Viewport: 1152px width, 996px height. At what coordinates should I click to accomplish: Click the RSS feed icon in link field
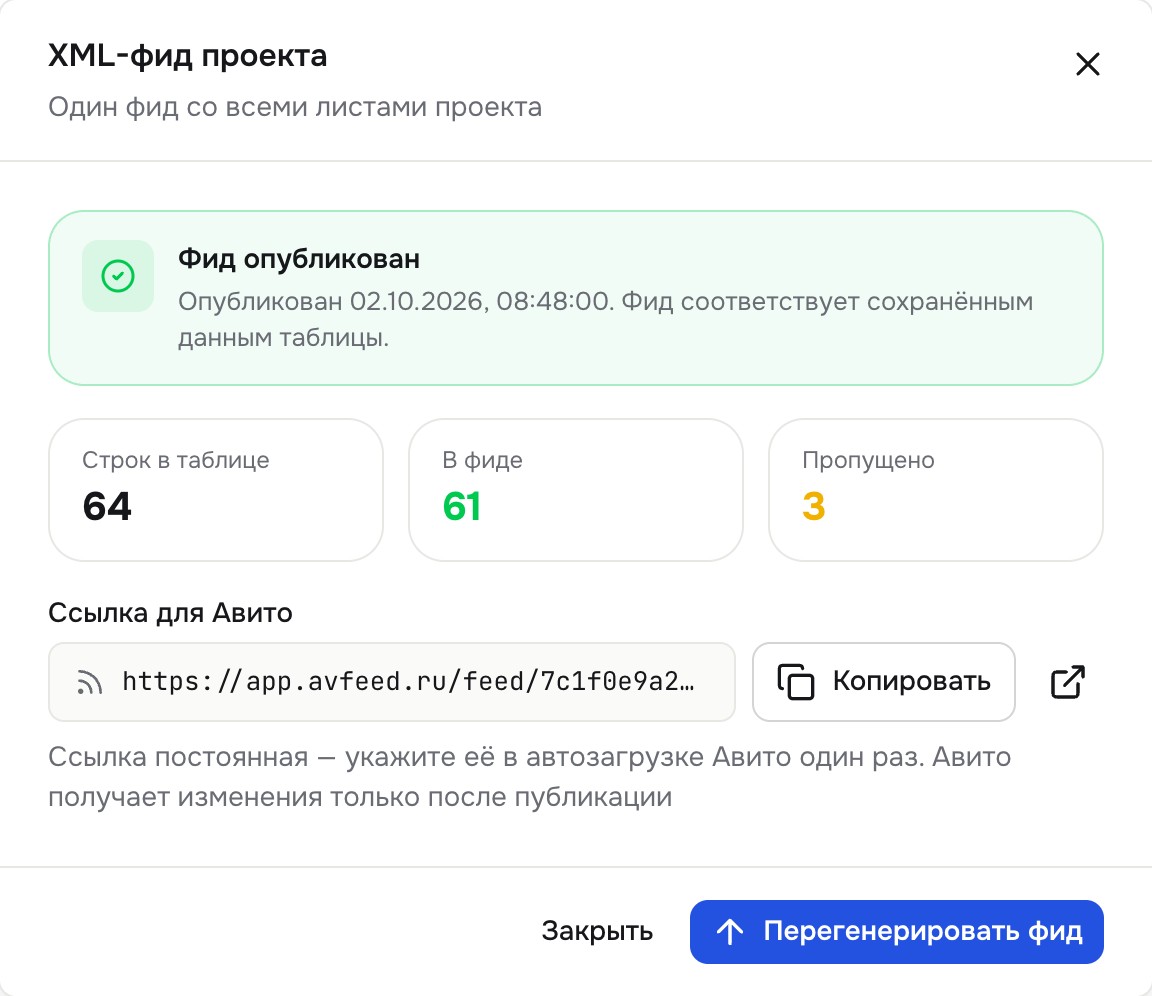[89, 682]
